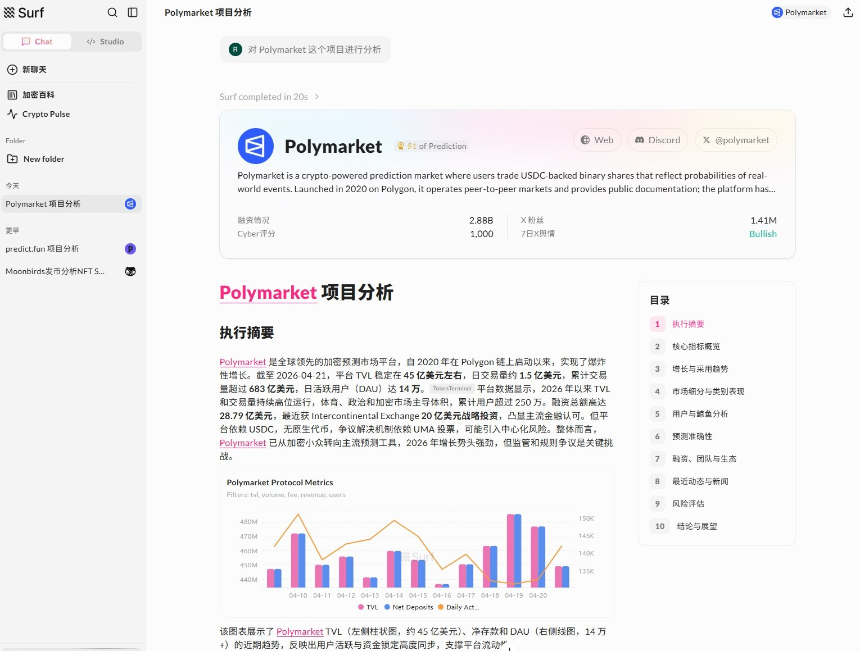Viewport: 860px width, 651px height.
Task: Jump to section 2 核心指标概览
Action: (685, 347)
